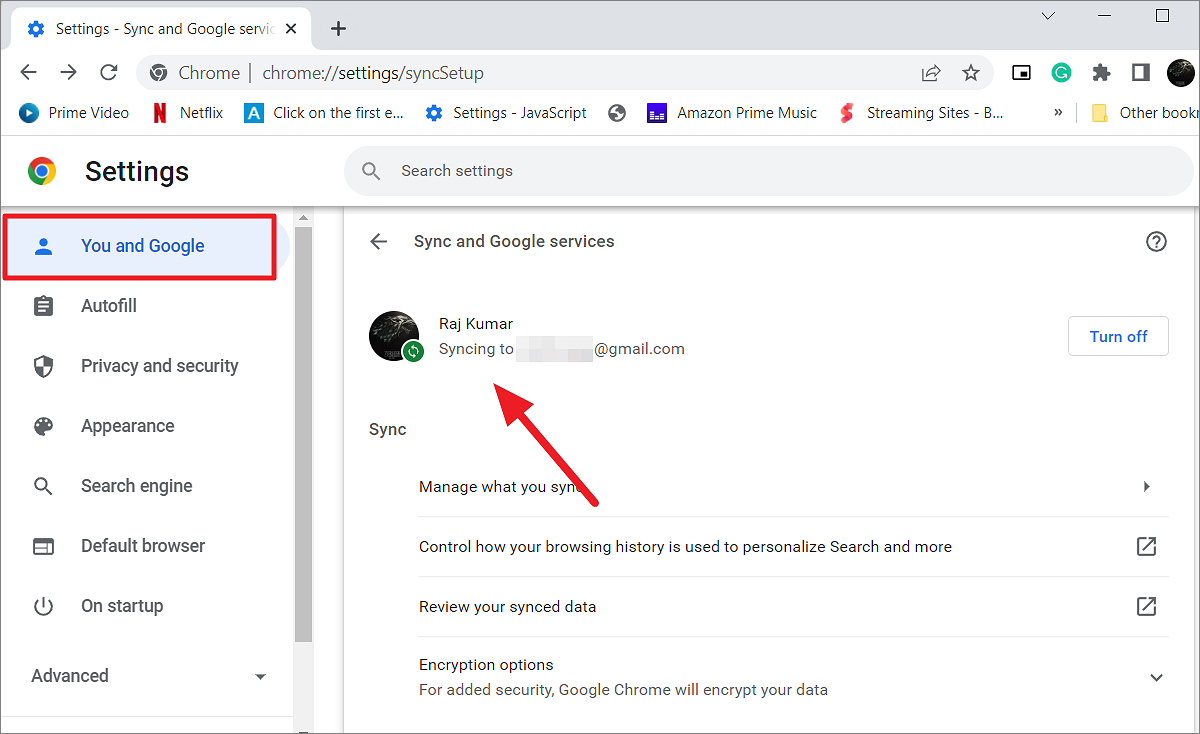This screenshot has height=734, width=1200.
Task: Open the Appearance settings section
Action: click(x=127, y=426)
